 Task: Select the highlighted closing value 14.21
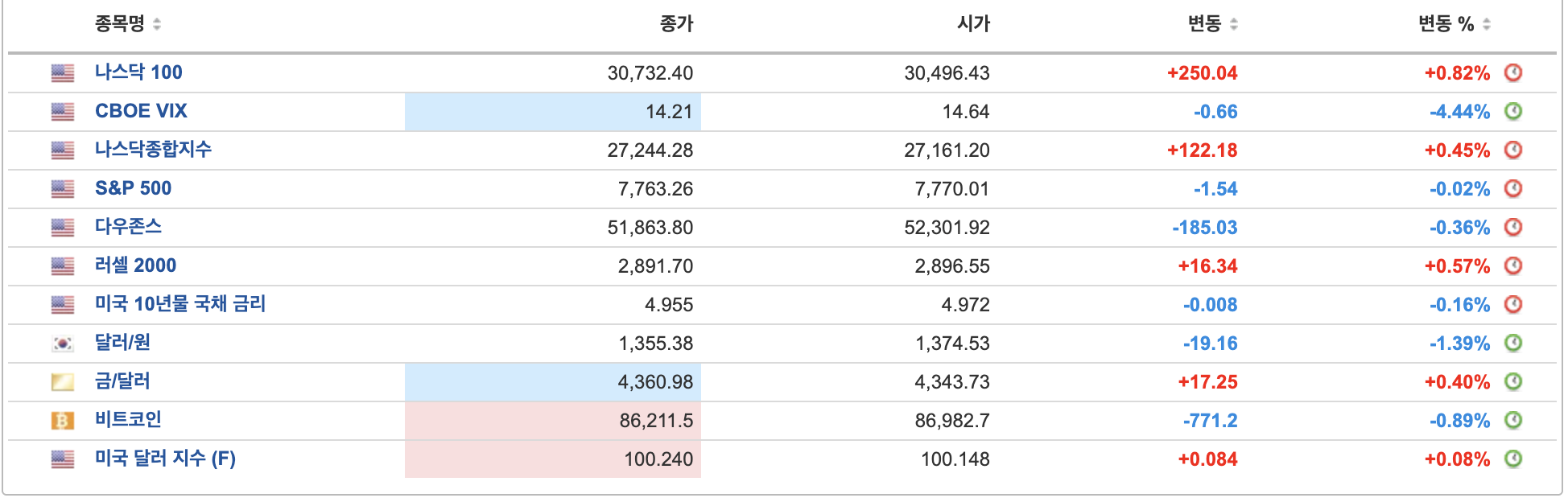click(x=669, y=112)
